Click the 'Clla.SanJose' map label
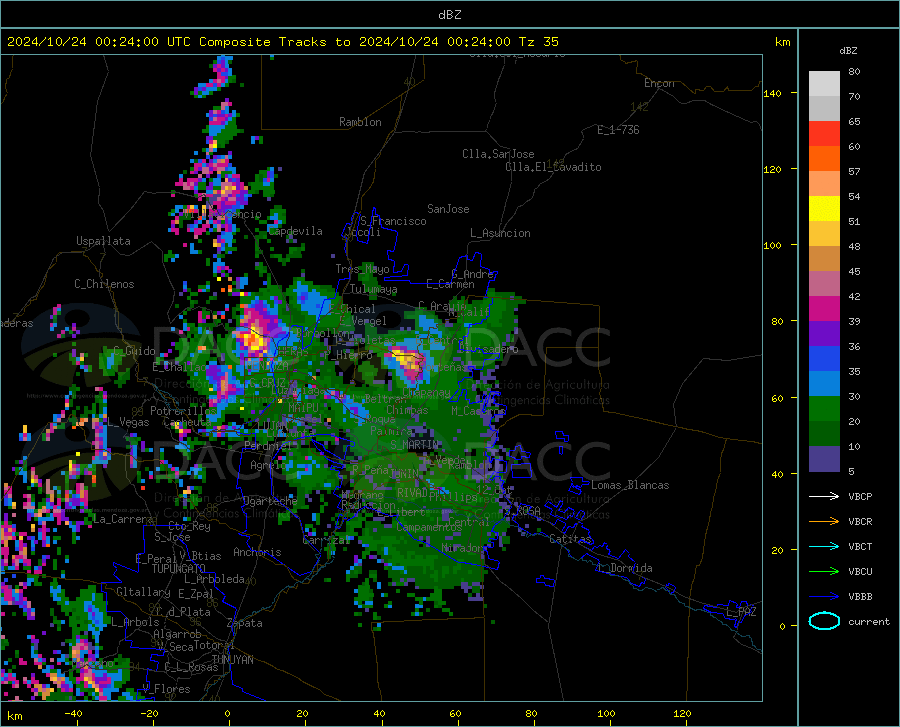This screenshot has width=900, height=727. click(498, 154)
